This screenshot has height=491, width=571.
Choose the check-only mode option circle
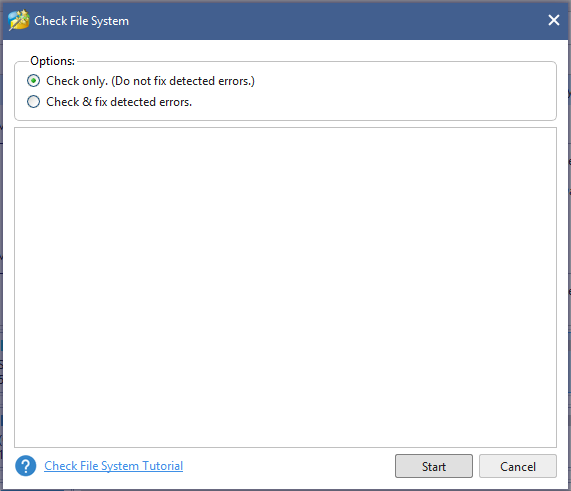[34, 80]
